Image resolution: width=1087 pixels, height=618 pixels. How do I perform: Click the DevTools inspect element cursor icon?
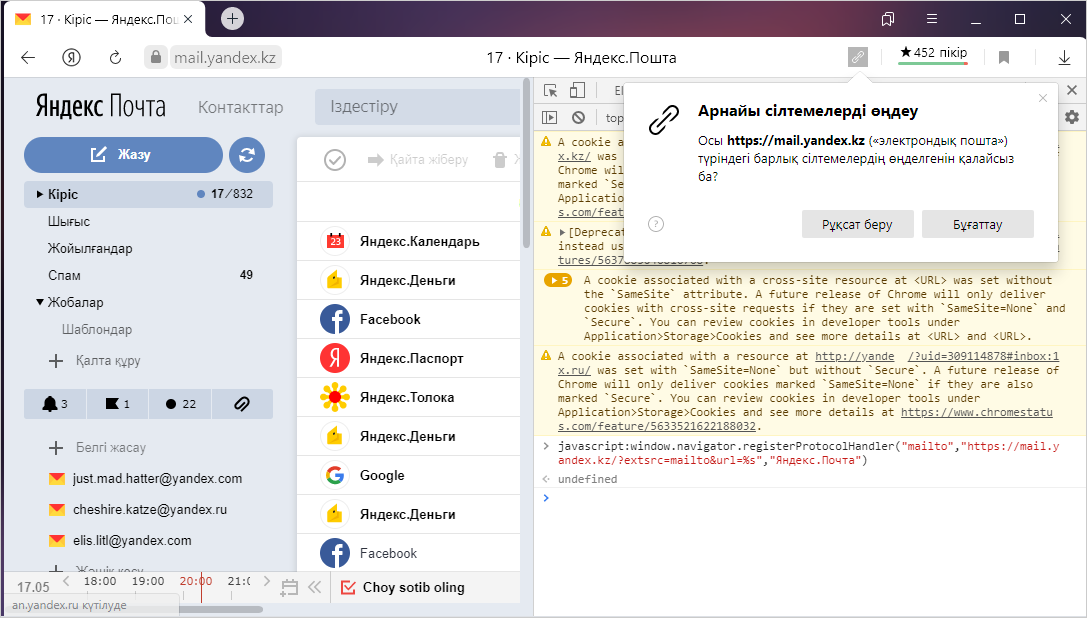[x=550, y=91]
